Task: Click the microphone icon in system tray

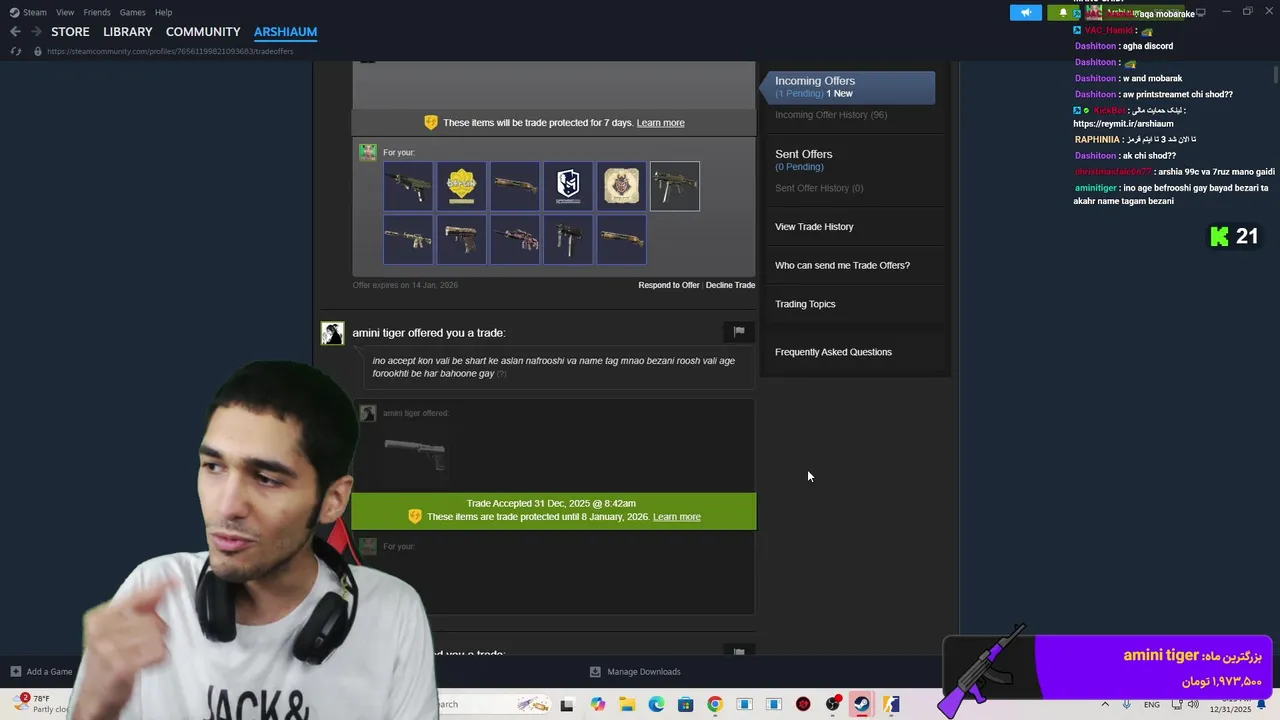Action: pos(1127,704)
